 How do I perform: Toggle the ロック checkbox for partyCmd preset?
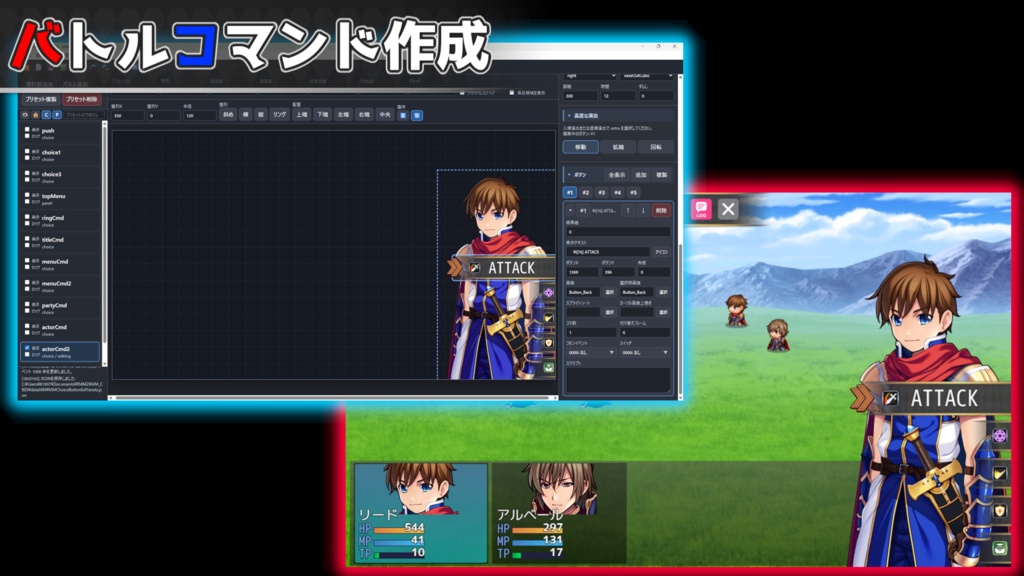(x=27, y=310)
